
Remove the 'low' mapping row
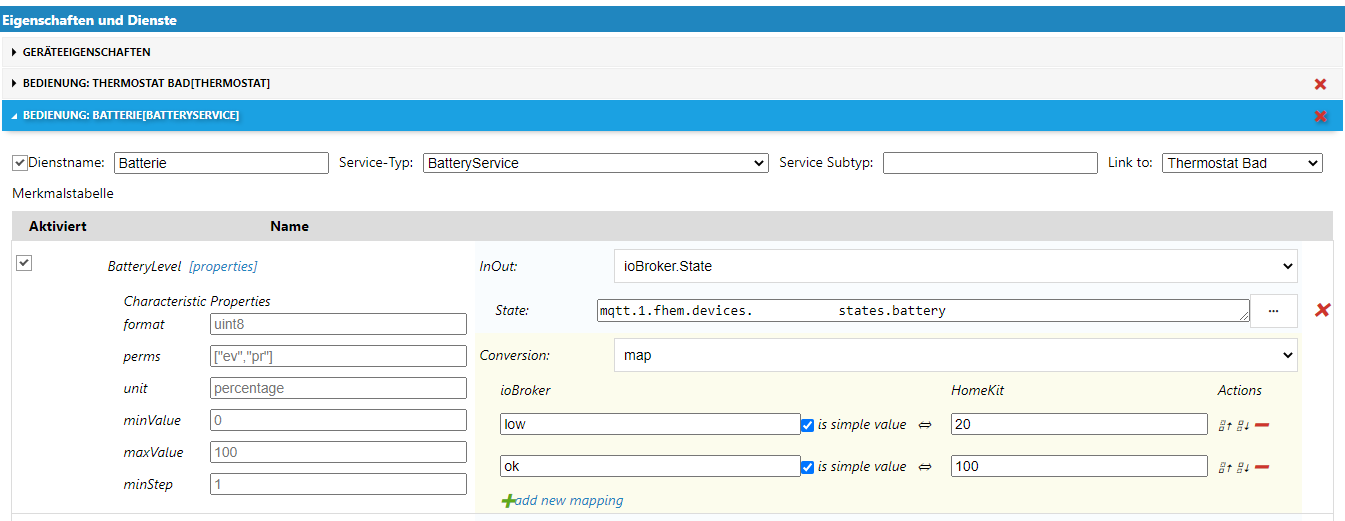point(1262,425)
